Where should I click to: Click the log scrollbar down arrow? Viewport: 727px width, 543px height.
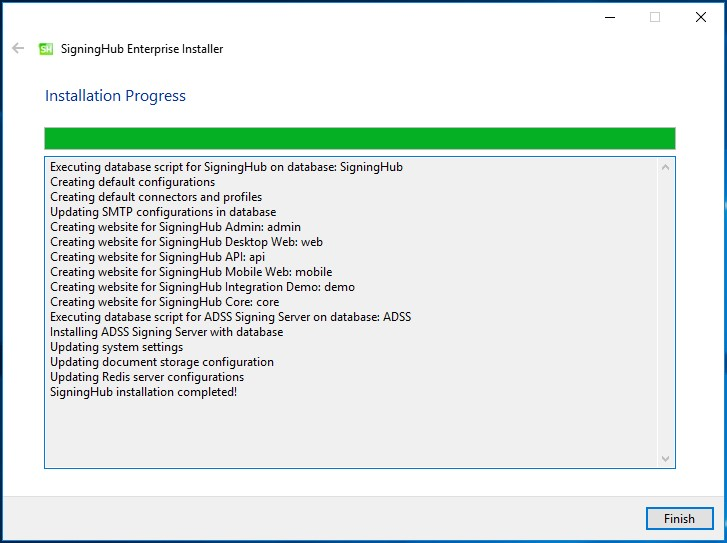click(665, 459)
